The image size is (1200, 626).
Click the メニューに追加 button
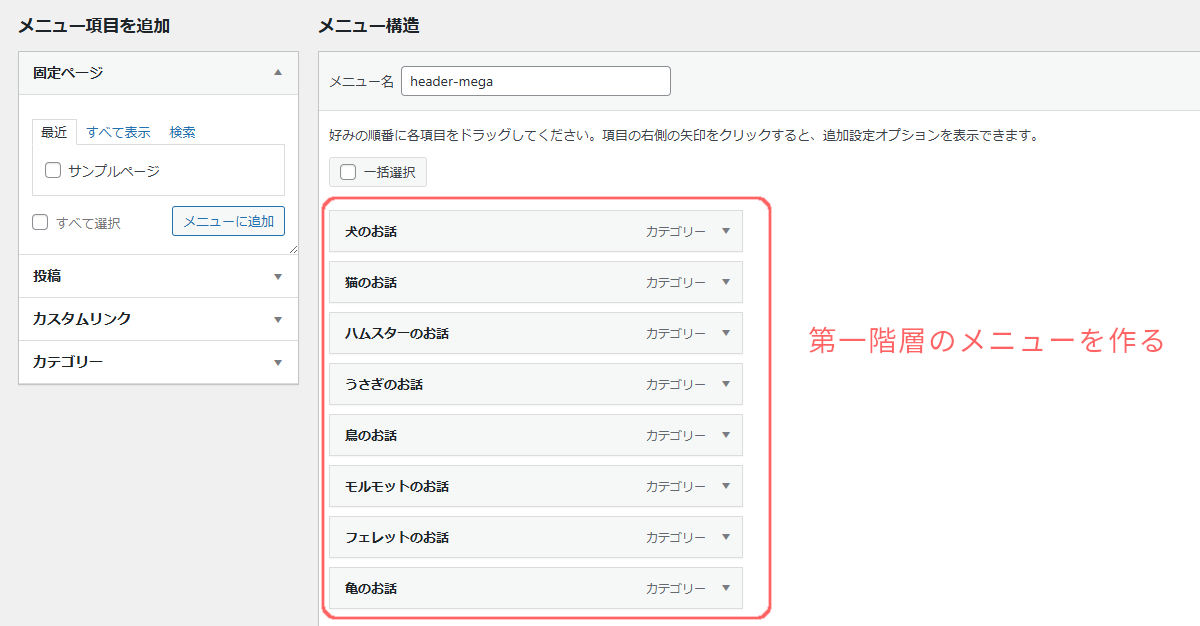[x=228, y=221]
